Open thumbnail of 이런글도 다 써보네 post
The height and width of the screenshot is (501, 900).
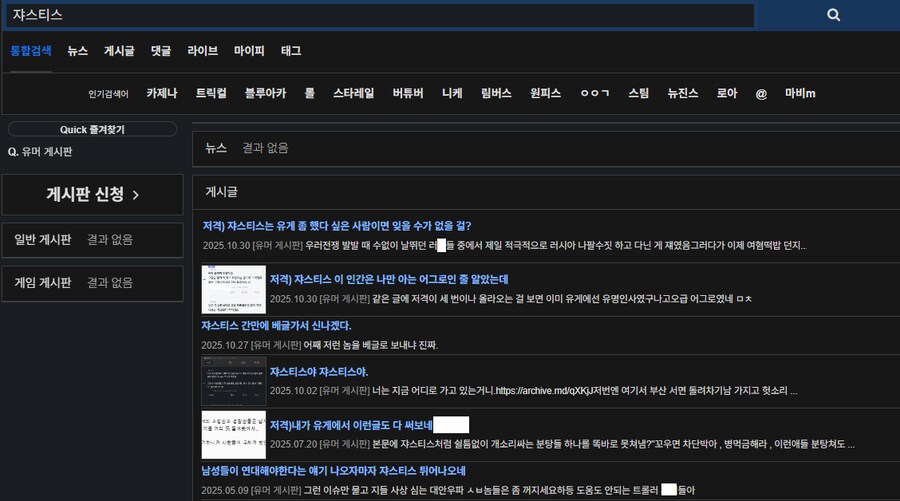234,434
